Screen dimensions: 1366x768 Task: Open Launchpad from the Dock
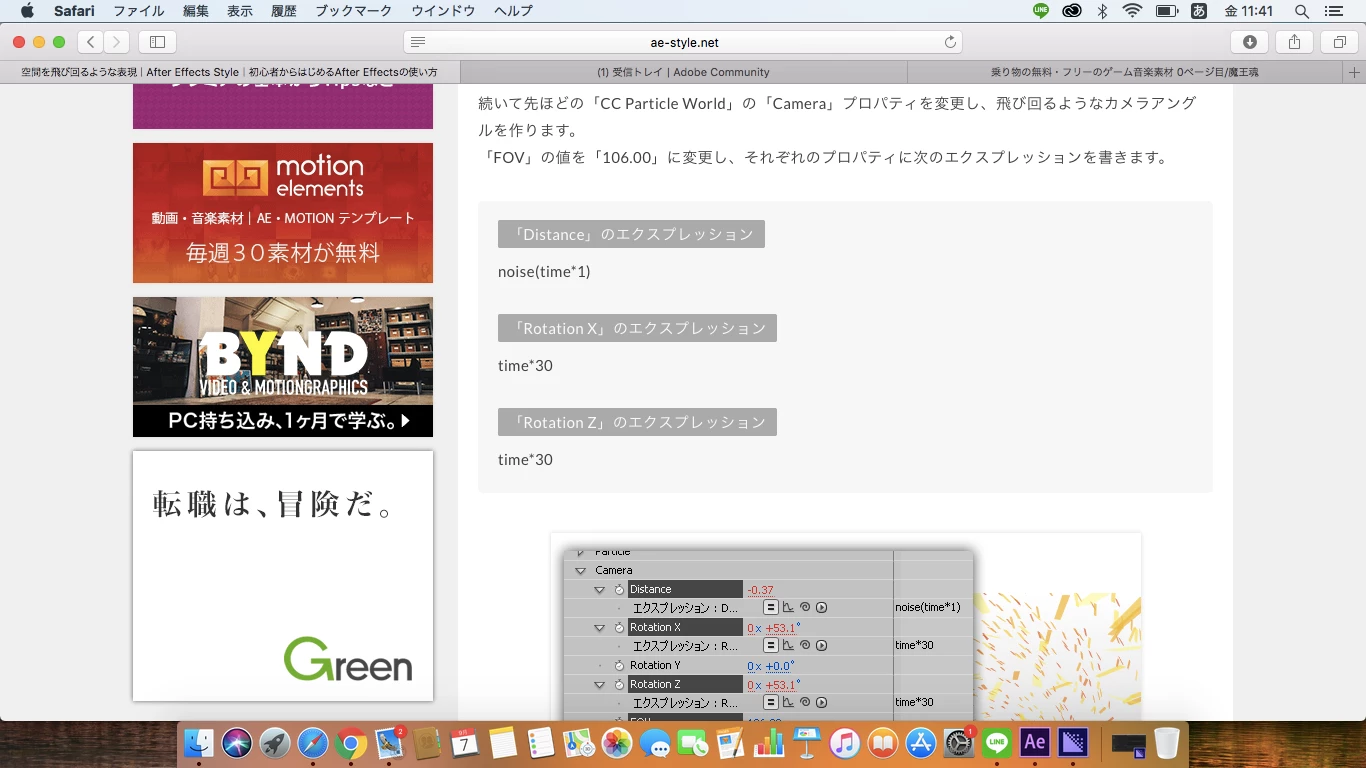tap(275, 743)
